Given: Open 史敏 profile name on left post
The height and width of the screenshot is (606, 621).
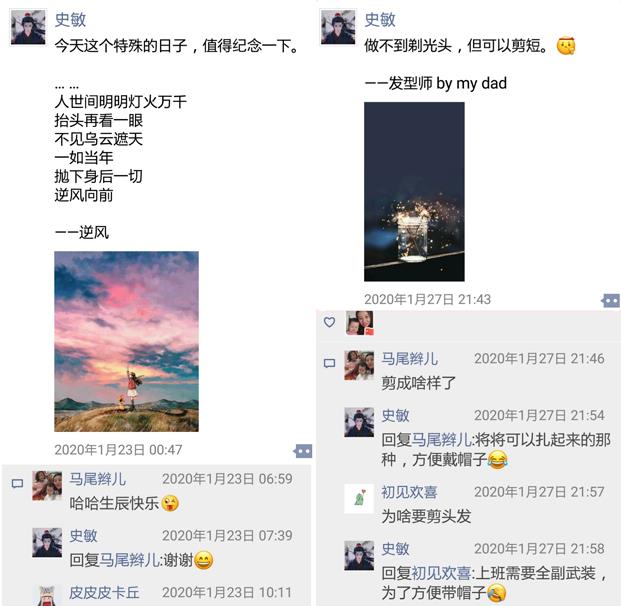Looking at the screenshot, I should click(x=70, y=20).
